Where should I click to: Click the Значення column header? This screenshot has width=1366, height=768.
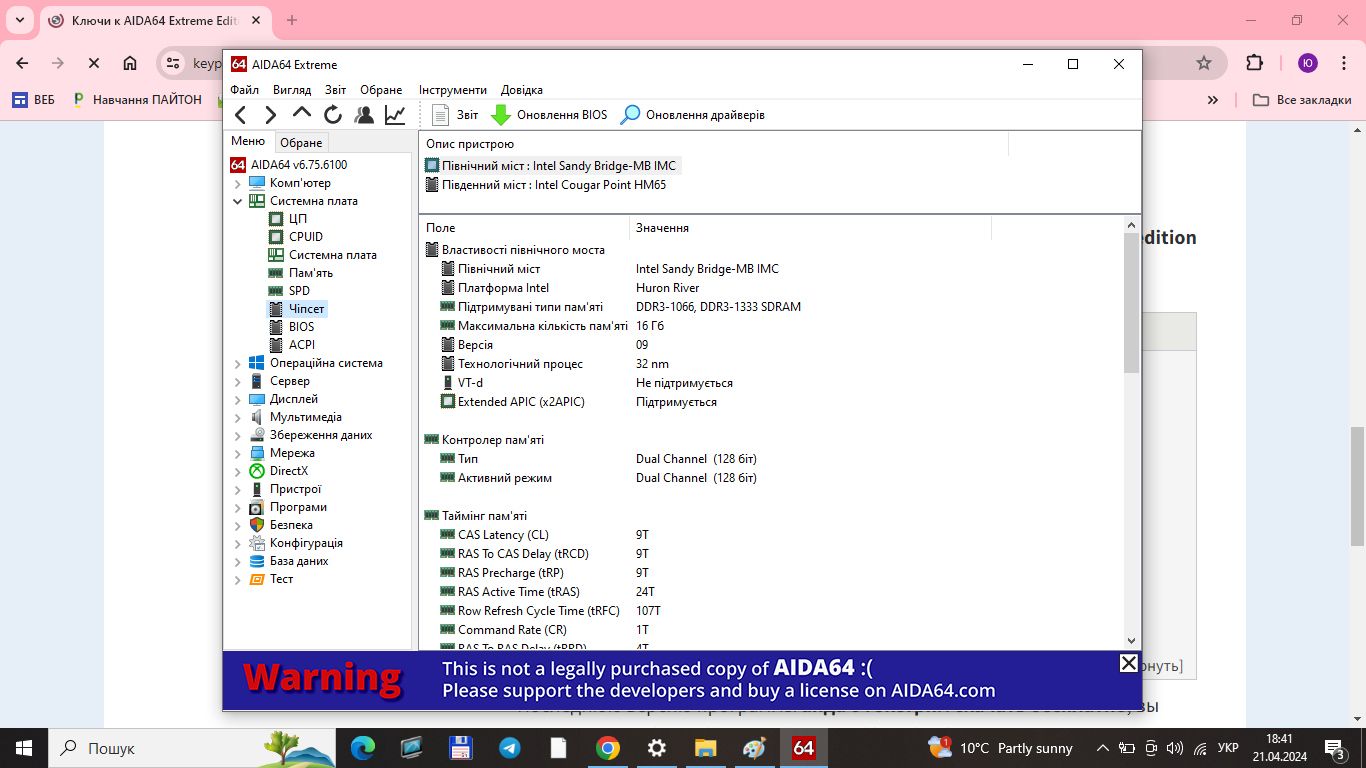810,228
